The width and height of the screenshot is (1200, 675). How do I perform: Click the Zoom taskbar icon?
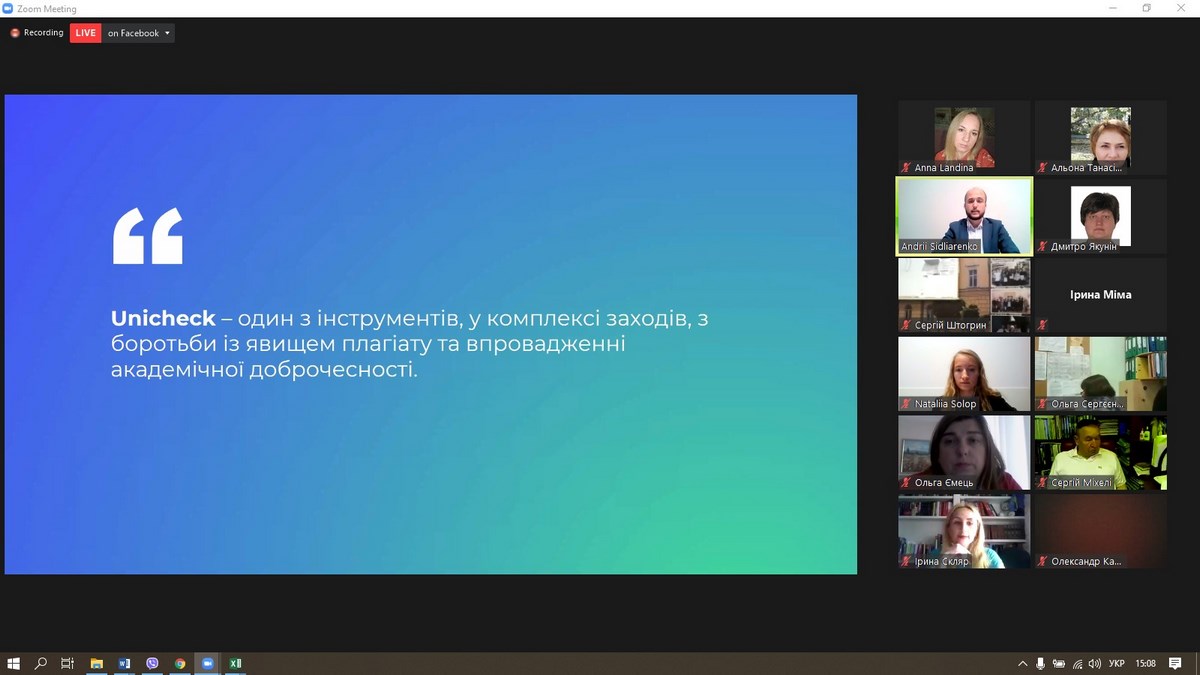tap(208, 663)
